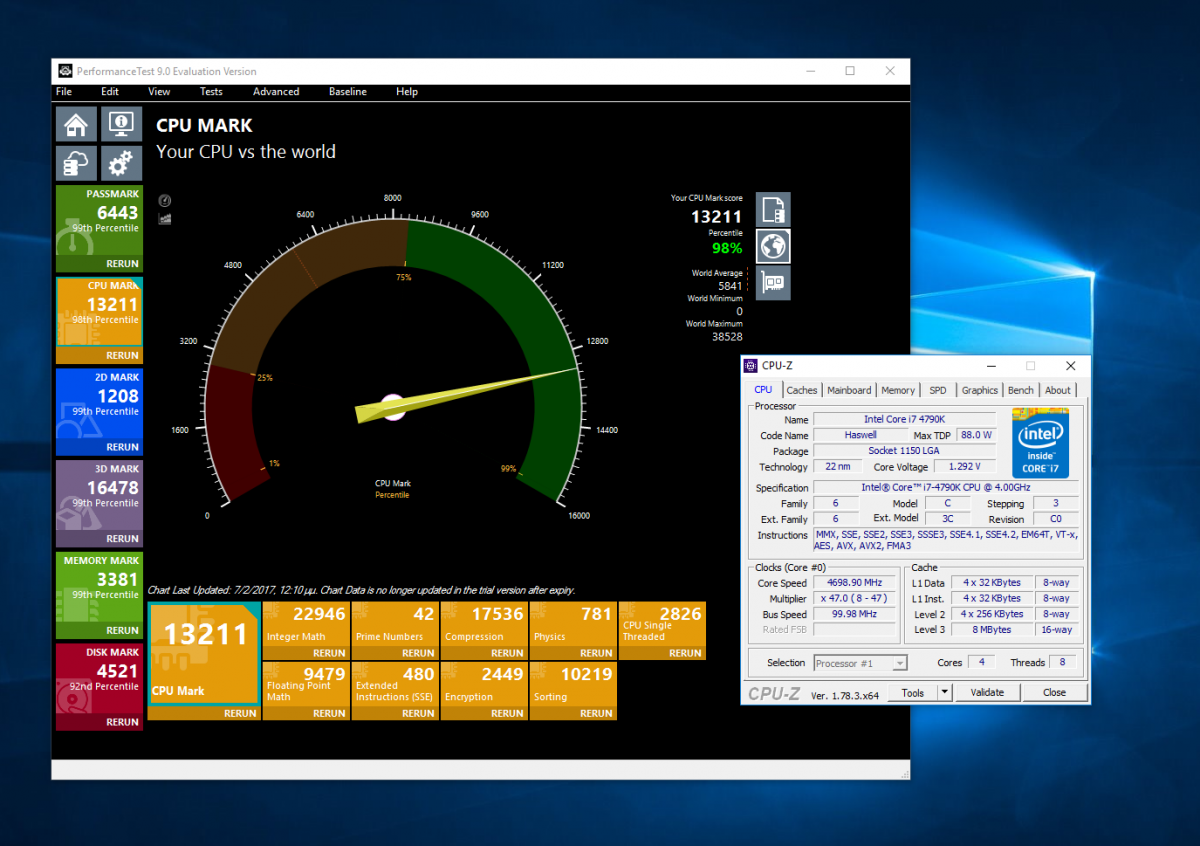The width and height of the screenshot is (1200, 846).
Task: Click the Validate button in CPU-Z
Action: [x=987, y=692]
